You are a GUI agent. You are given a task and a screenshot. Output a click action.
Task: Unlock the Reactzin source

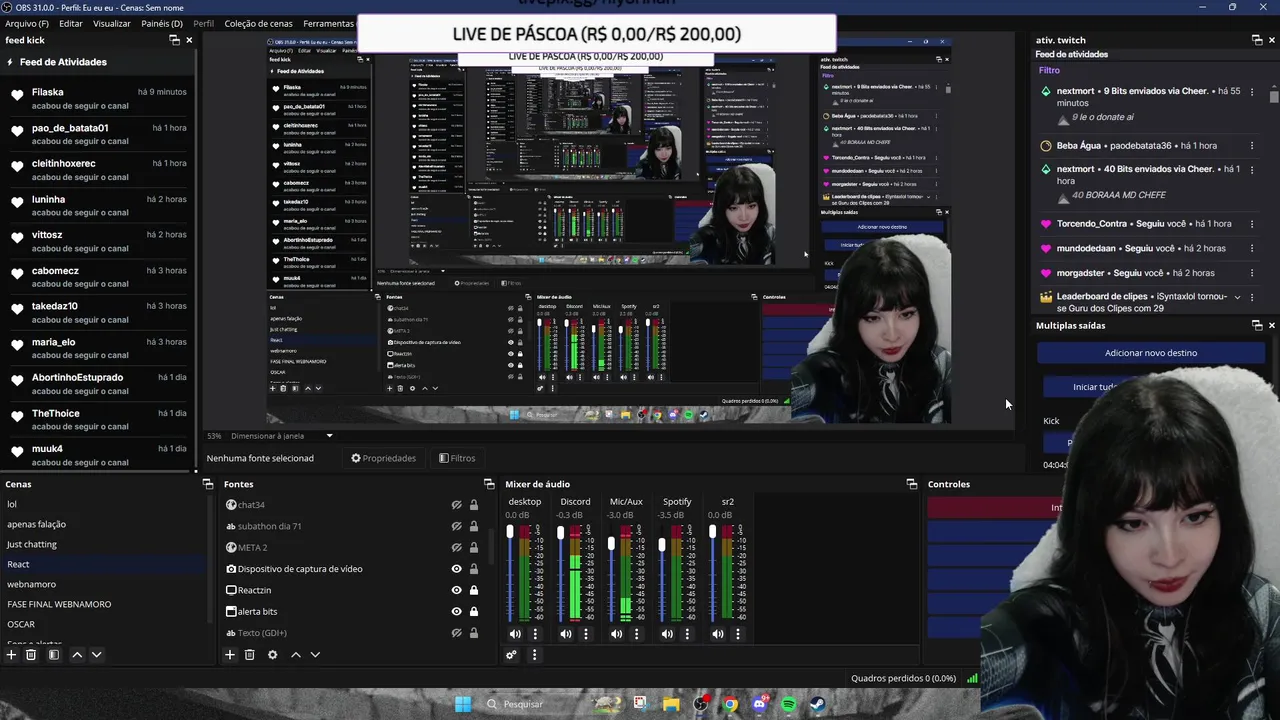474,590
